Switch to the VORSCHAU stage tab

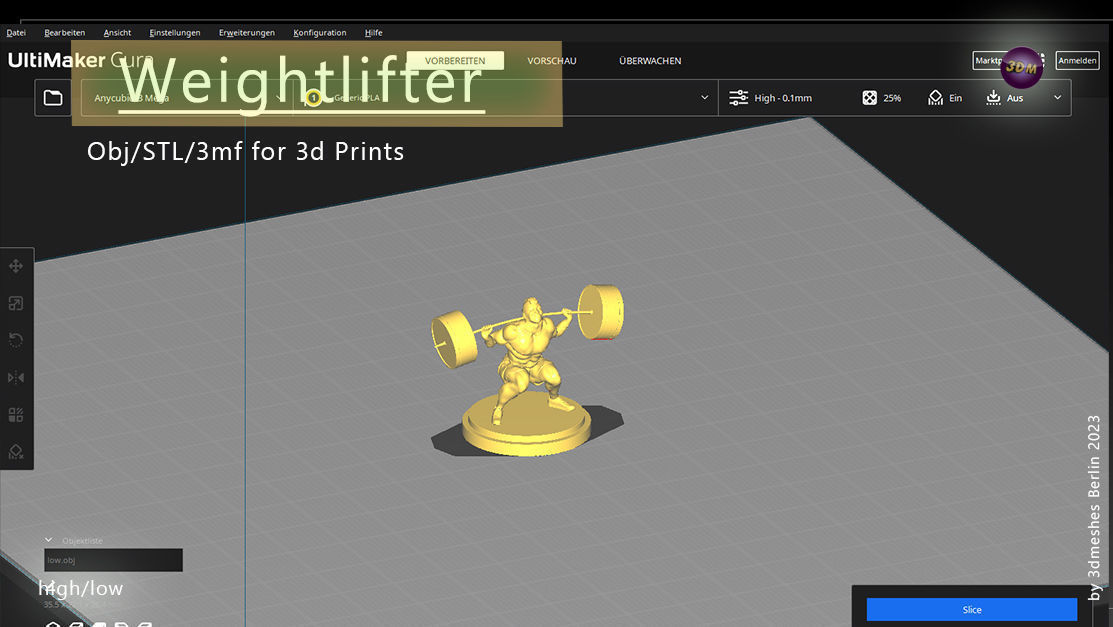552,61
